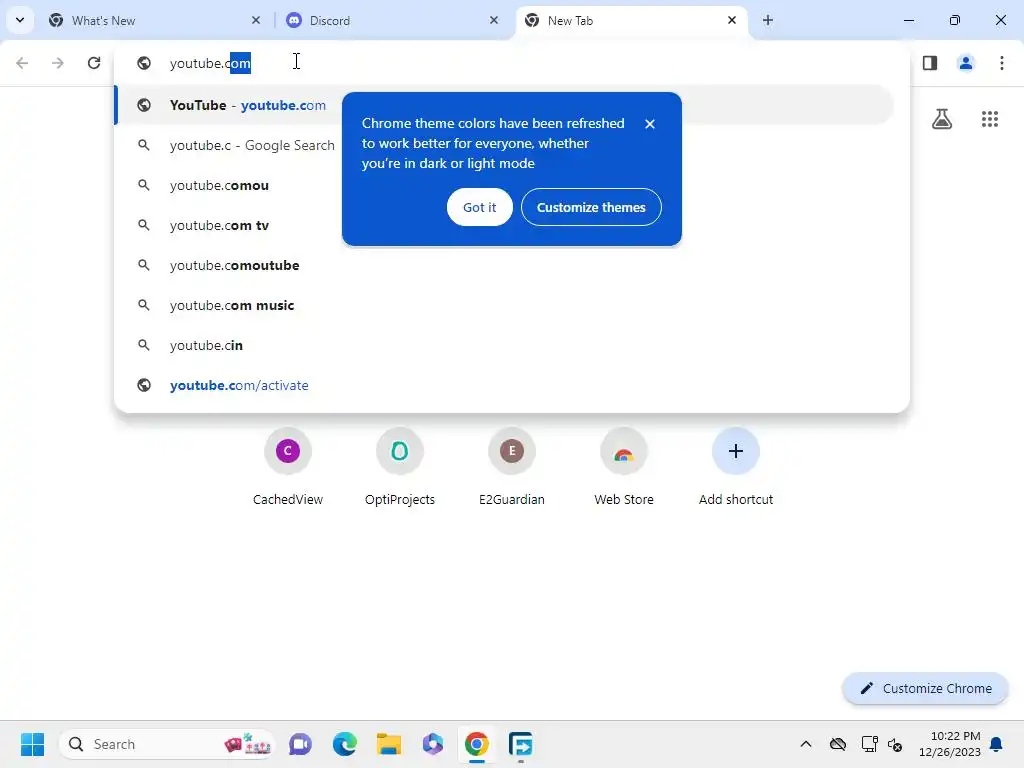Open the profile avatar menu

click(x=965, y=63)
